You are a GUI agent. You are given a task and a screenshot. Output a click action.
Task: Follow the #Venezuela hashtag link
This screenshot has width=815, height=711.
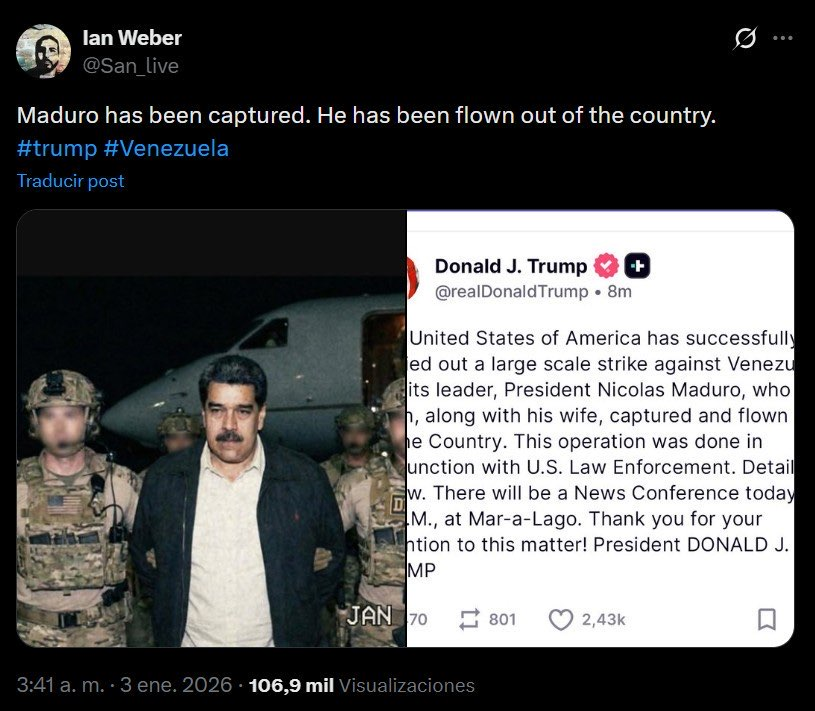[166, 148]
